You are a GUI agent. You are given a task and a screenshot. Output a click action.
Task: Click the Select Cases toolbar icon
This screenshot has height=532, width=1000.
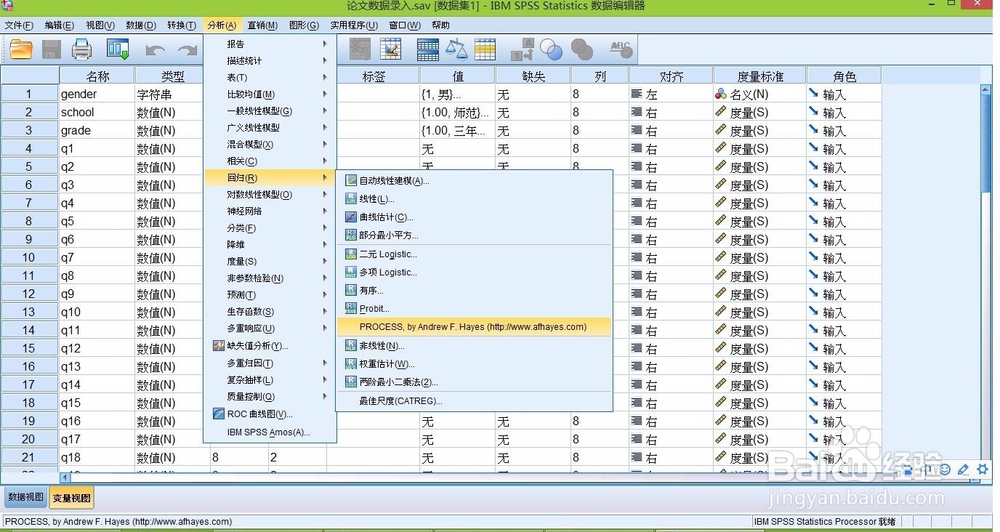click(x=485, y=50)
